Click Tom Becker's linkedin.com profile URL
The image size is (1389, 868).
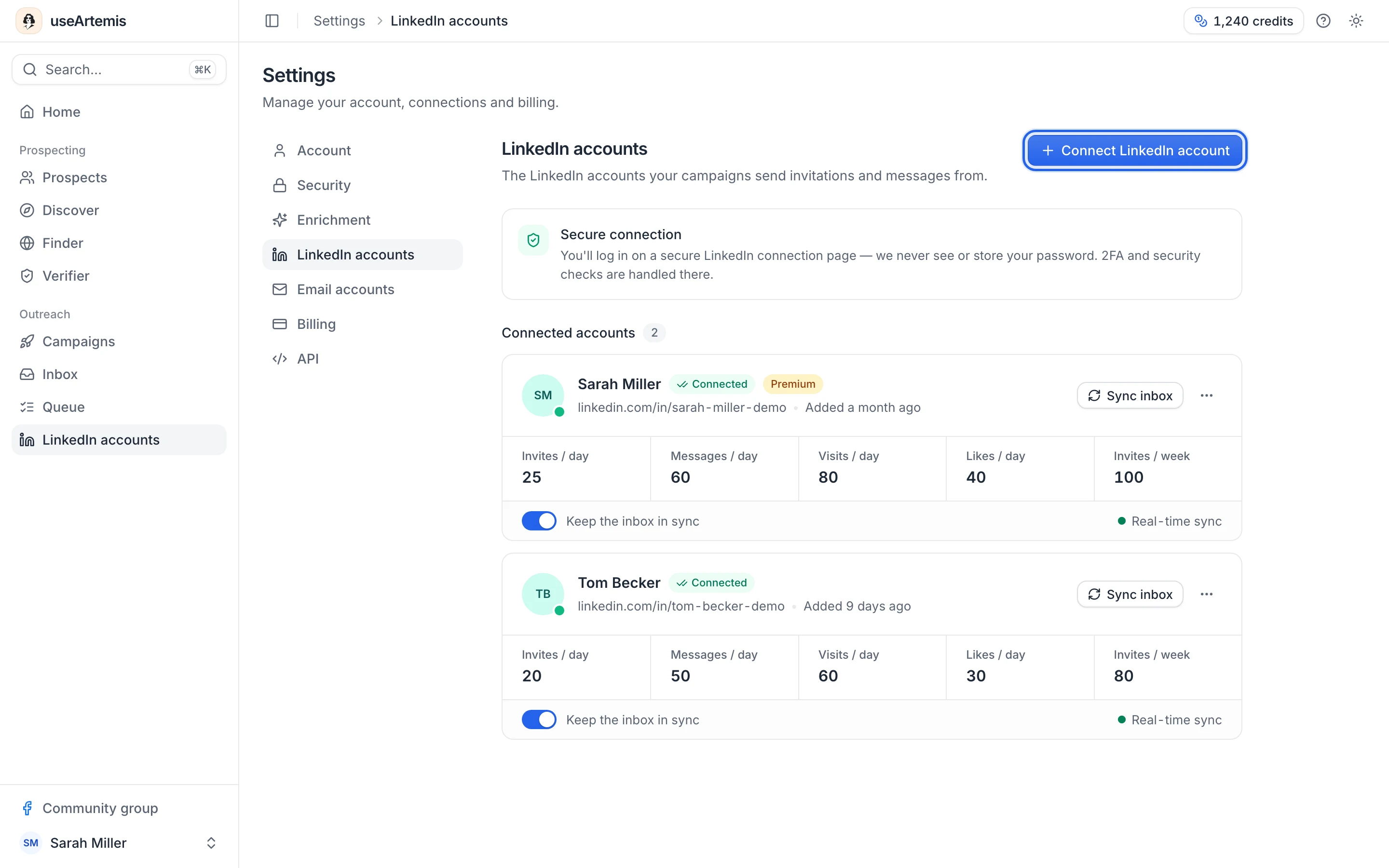pos(681,606)
